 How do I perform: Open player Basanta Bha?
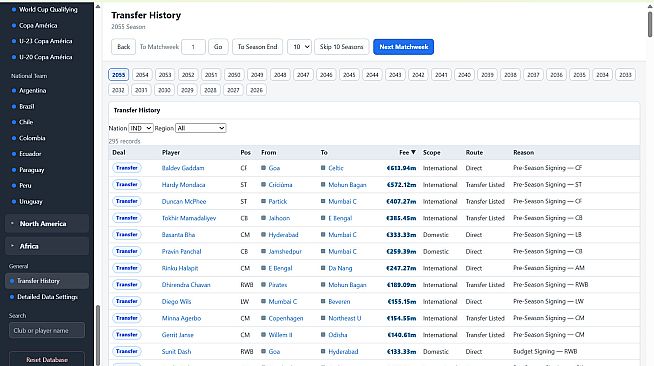[x=178, y=235]
